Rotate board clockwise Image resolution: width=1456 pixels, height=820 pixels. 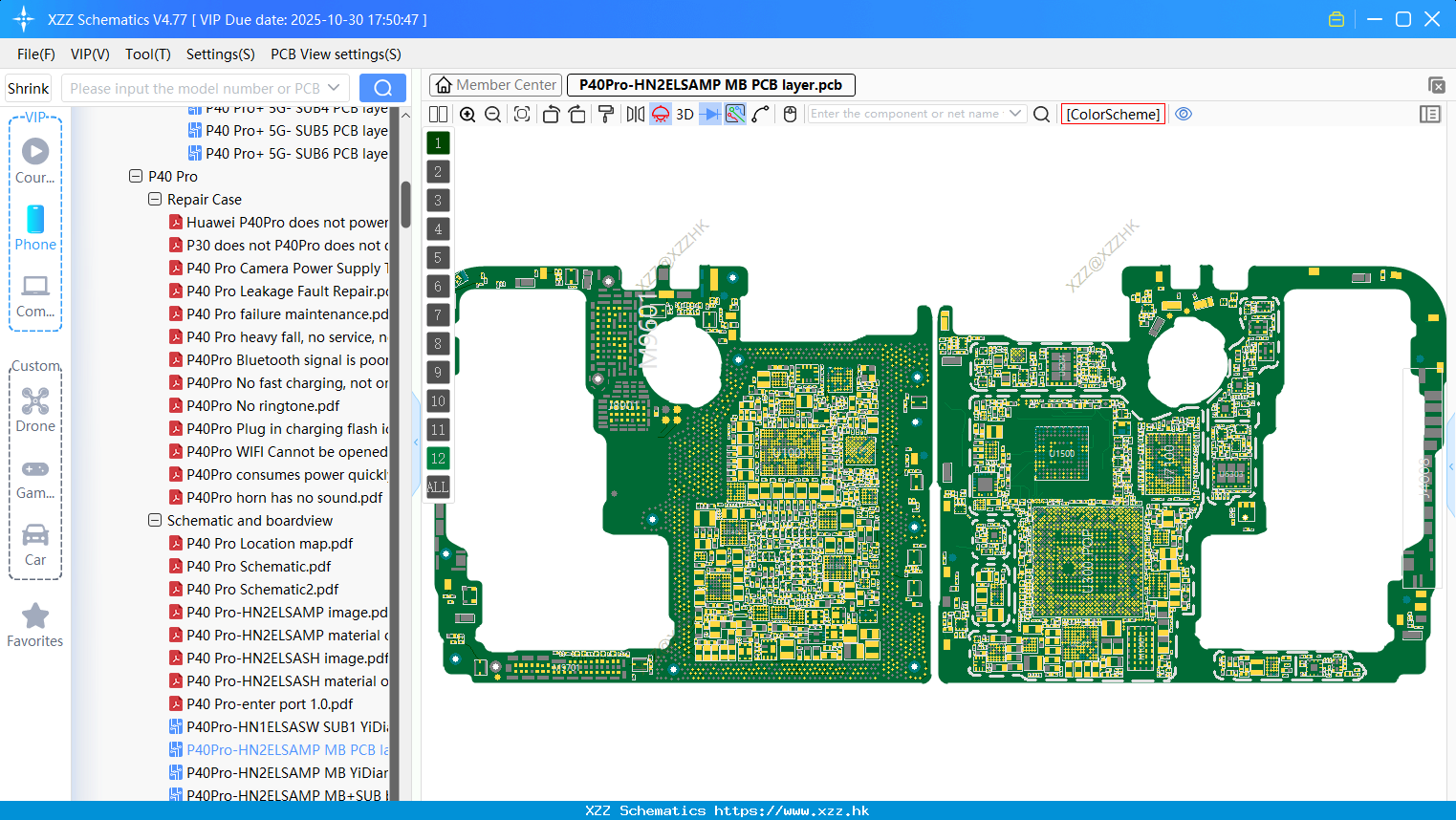577,114
